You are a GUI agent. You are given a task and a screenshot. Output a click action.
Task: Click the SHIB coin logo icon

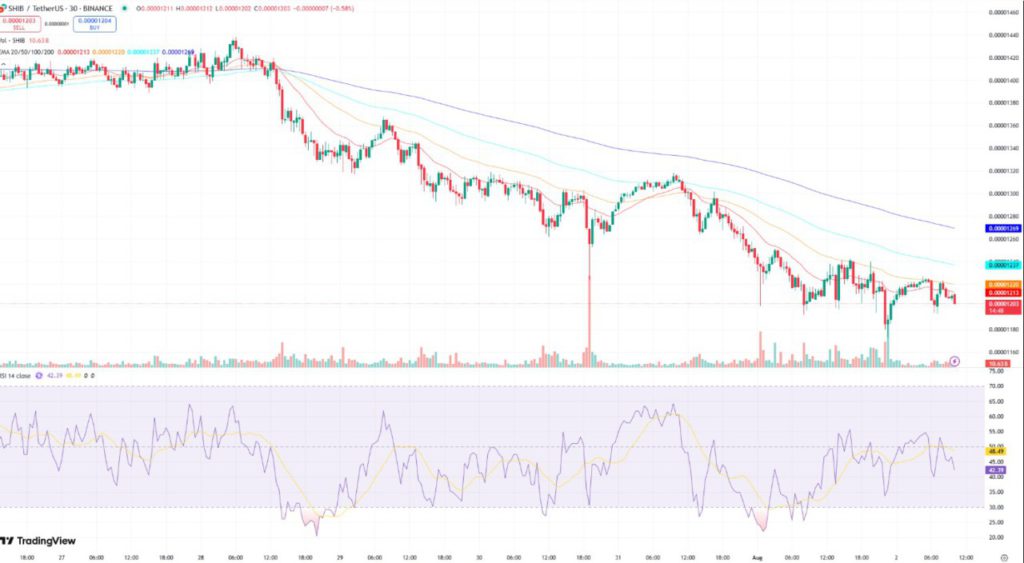(x=4, y=10)
